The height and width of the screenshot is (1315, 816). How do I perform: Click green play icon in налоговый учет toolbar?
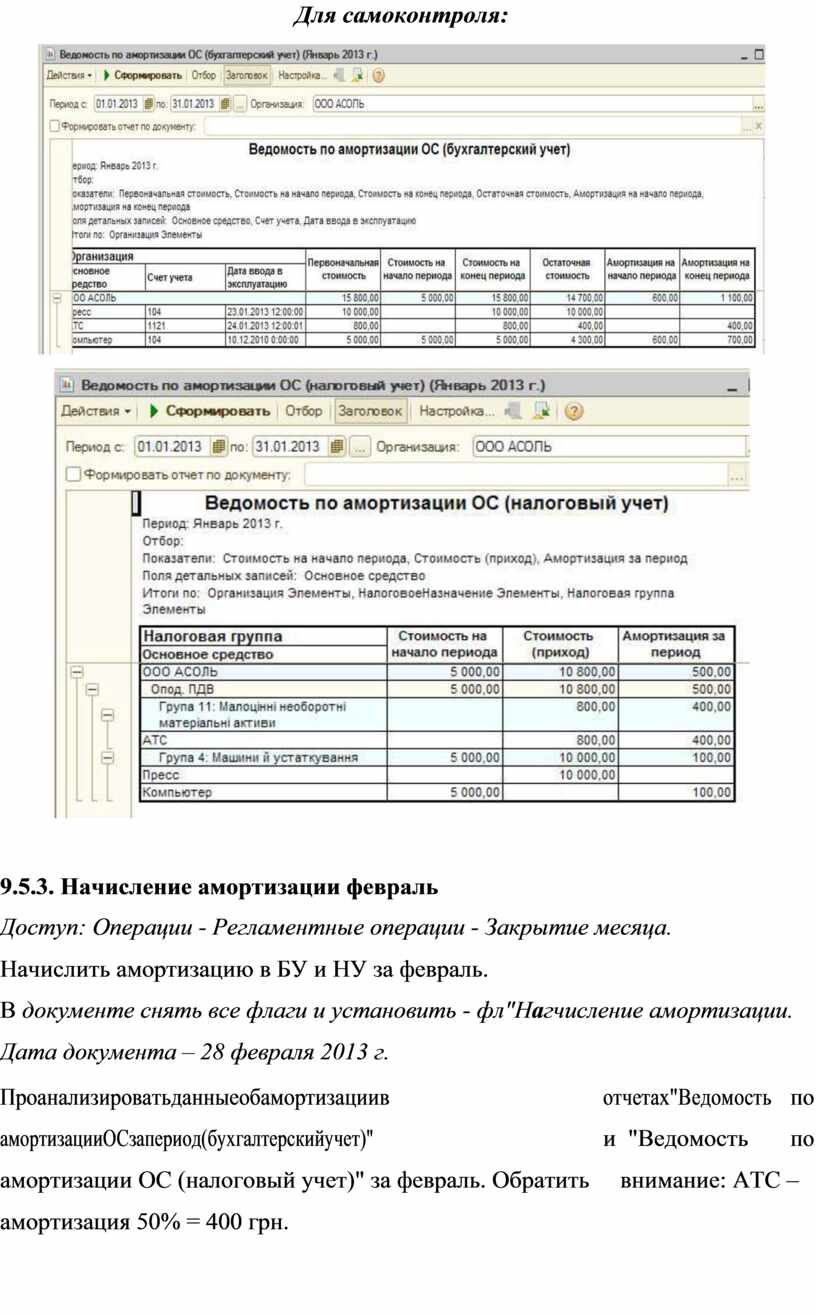154,411
